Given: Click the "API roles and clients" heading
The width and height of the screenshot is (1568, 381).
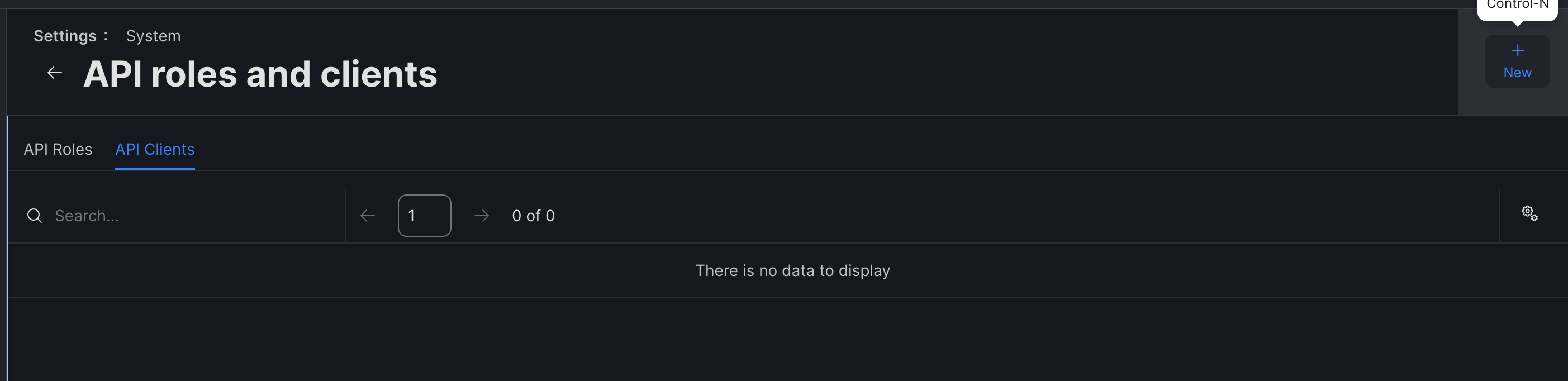Looking at the screenshot, I should pyautogui.click(x=260, y=74).
